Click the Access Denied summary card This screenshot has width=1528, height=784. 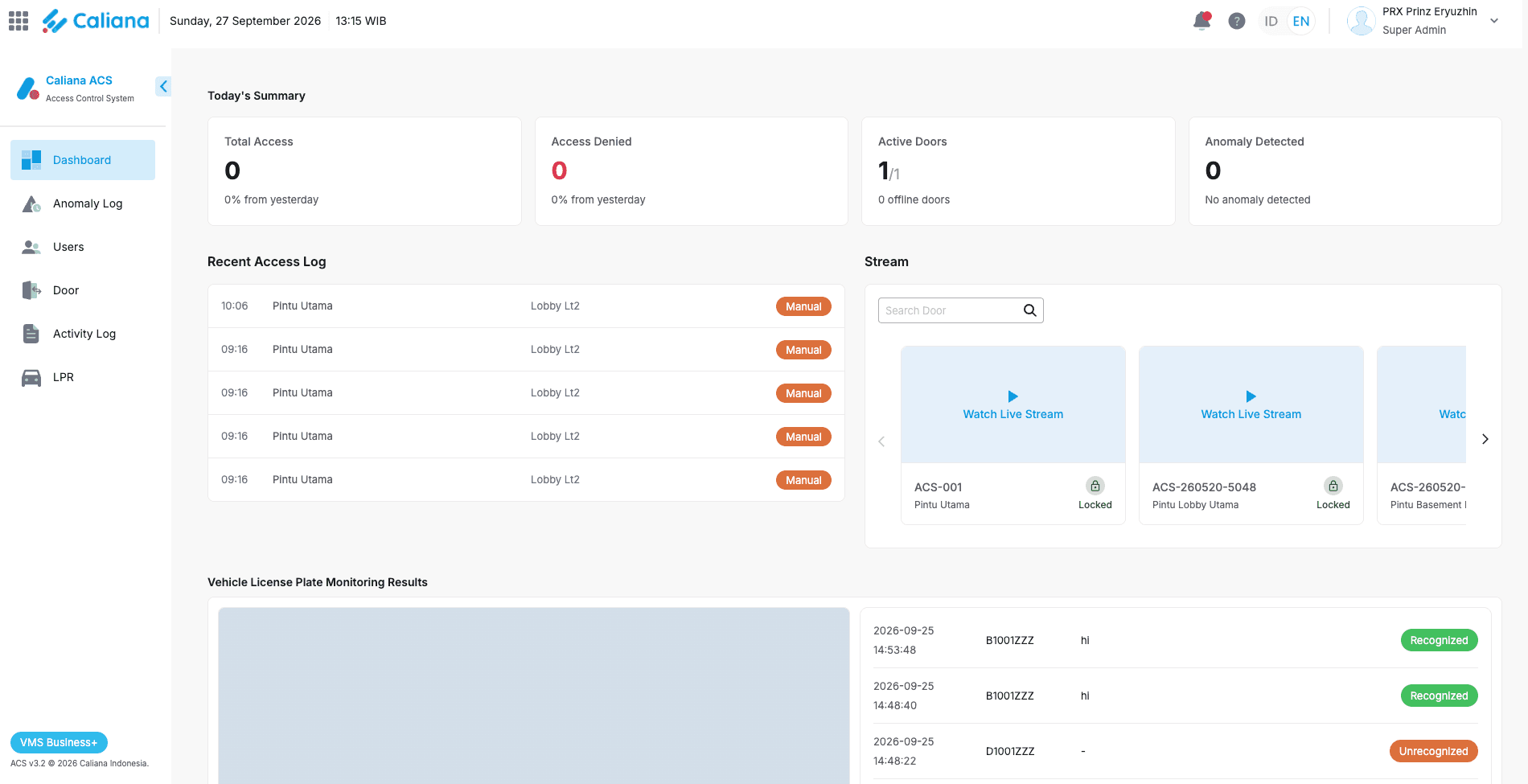point(692,171)
